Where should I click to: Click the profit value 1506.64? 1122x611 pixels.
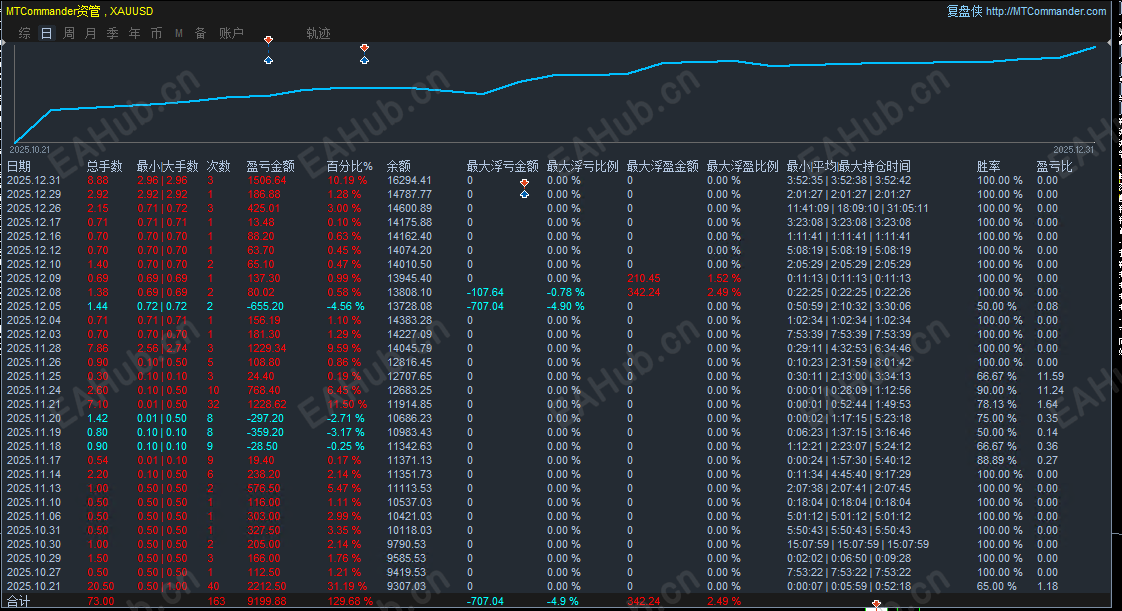pyautogui.click(x=267, y=180)
